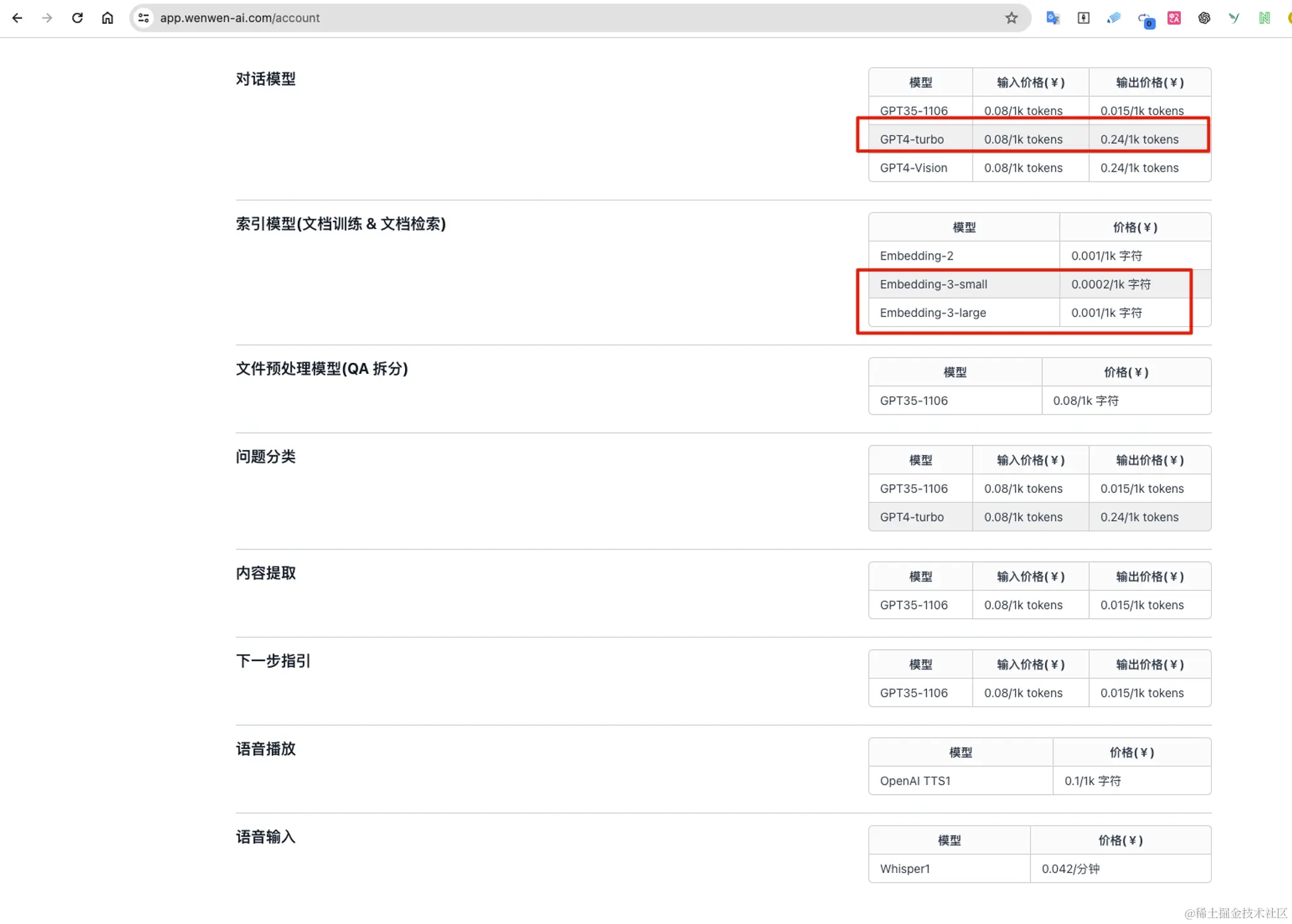Click the 0.042/分钟 price cell

1120,868
